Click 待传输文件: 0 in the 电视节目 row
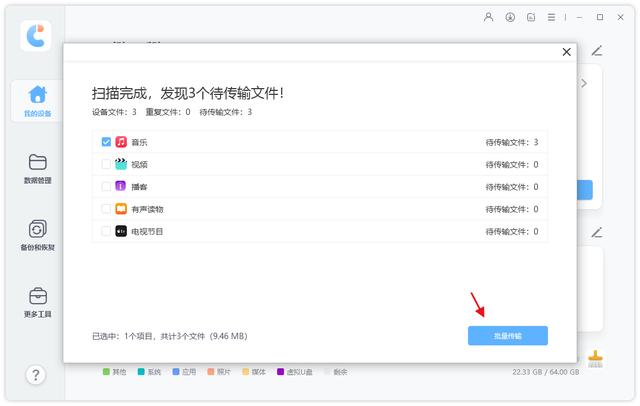Image resolution: width=640 pixels, height=406 pixels. point(512,231)
